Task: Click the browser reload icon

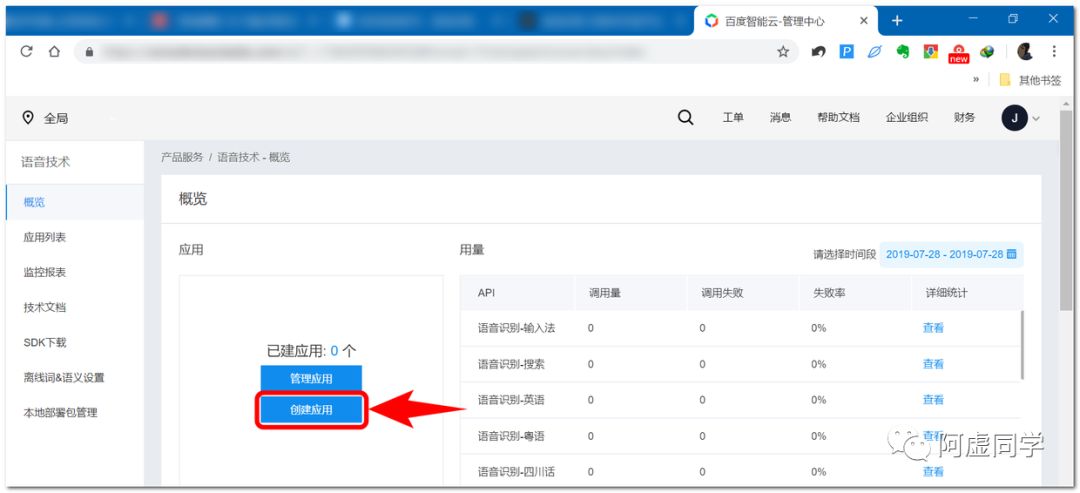Action: [27, 52]
